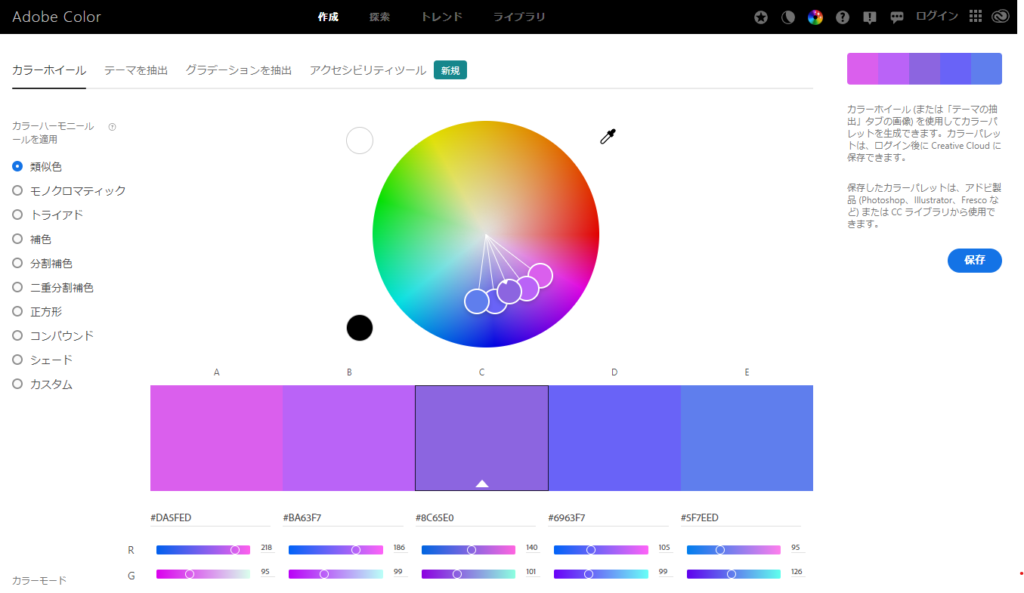Select the カスタム radio option

(x=17, y=384)
